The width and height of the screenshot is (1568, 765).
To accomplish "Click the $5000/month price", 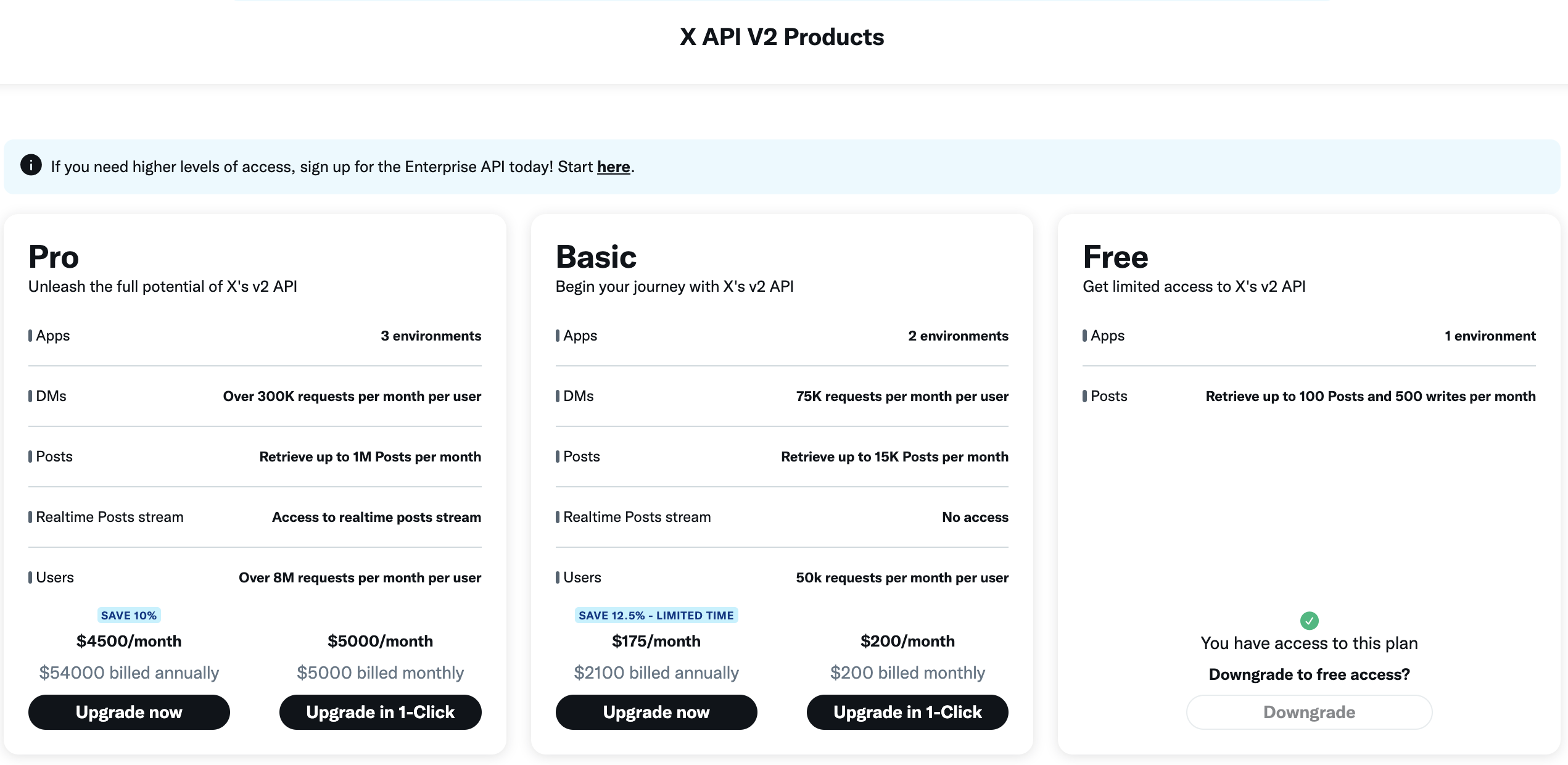I will pos(380,641).
